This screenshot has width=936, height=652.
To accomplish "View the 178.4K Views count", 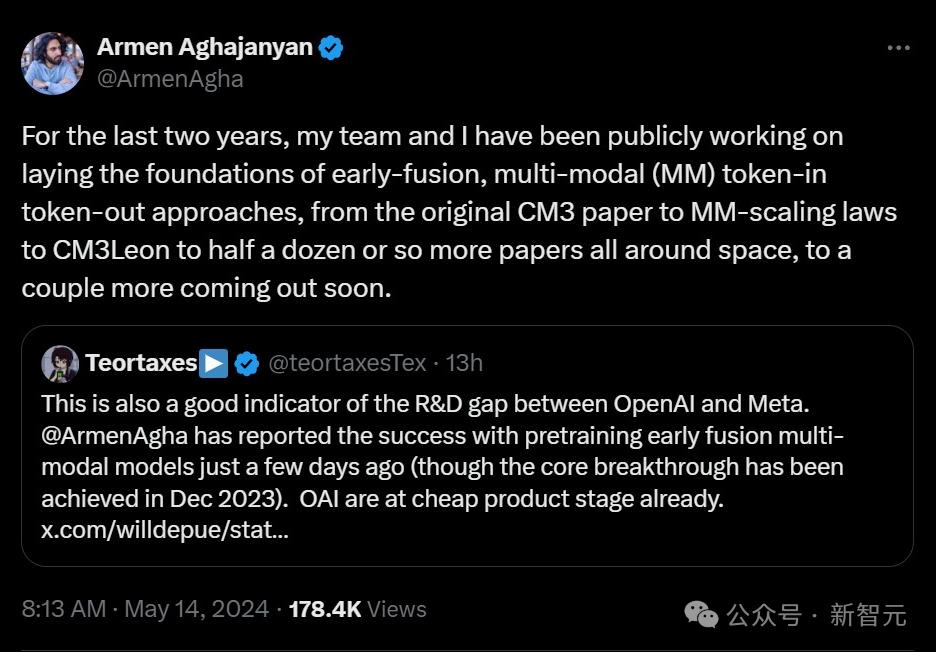I will [x=357, y=609].
